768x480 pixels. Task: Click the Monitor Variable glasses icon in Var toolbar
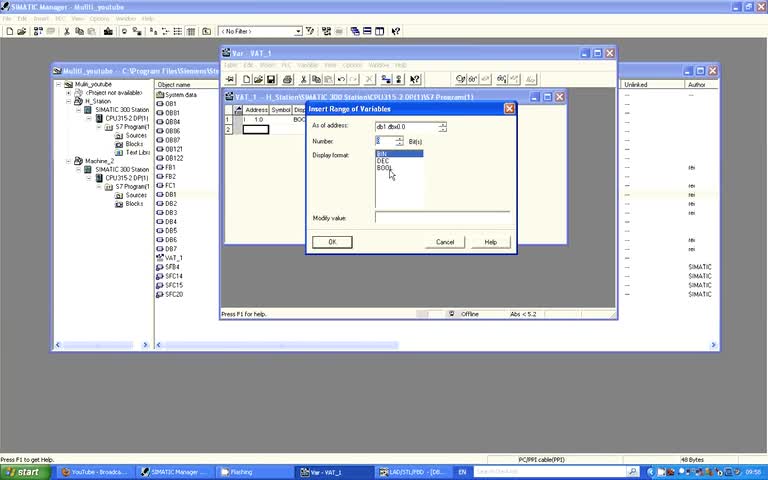(x=473, y=79)
